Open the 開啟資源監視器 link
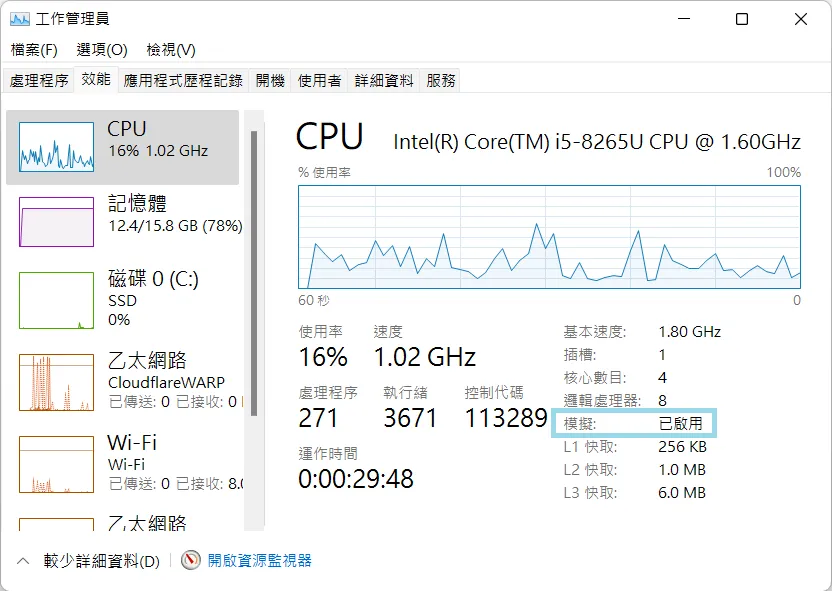 (x=259, y=561)
